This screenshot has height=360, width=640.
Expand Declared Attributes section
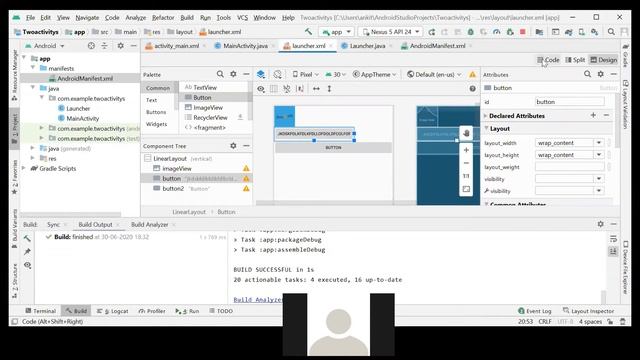(486, 116)
